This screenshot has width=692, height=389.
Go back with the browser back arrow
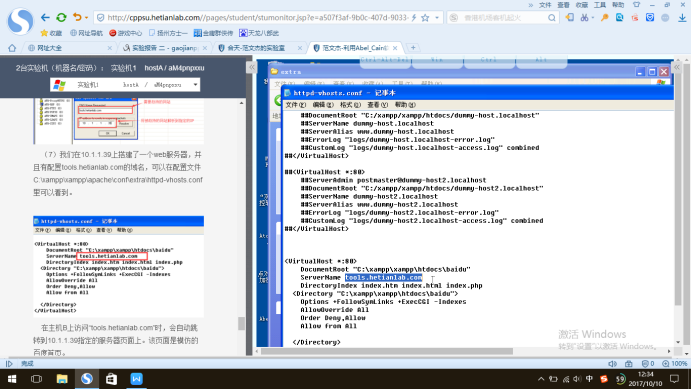pyautogui.click(x=45, y=18)
